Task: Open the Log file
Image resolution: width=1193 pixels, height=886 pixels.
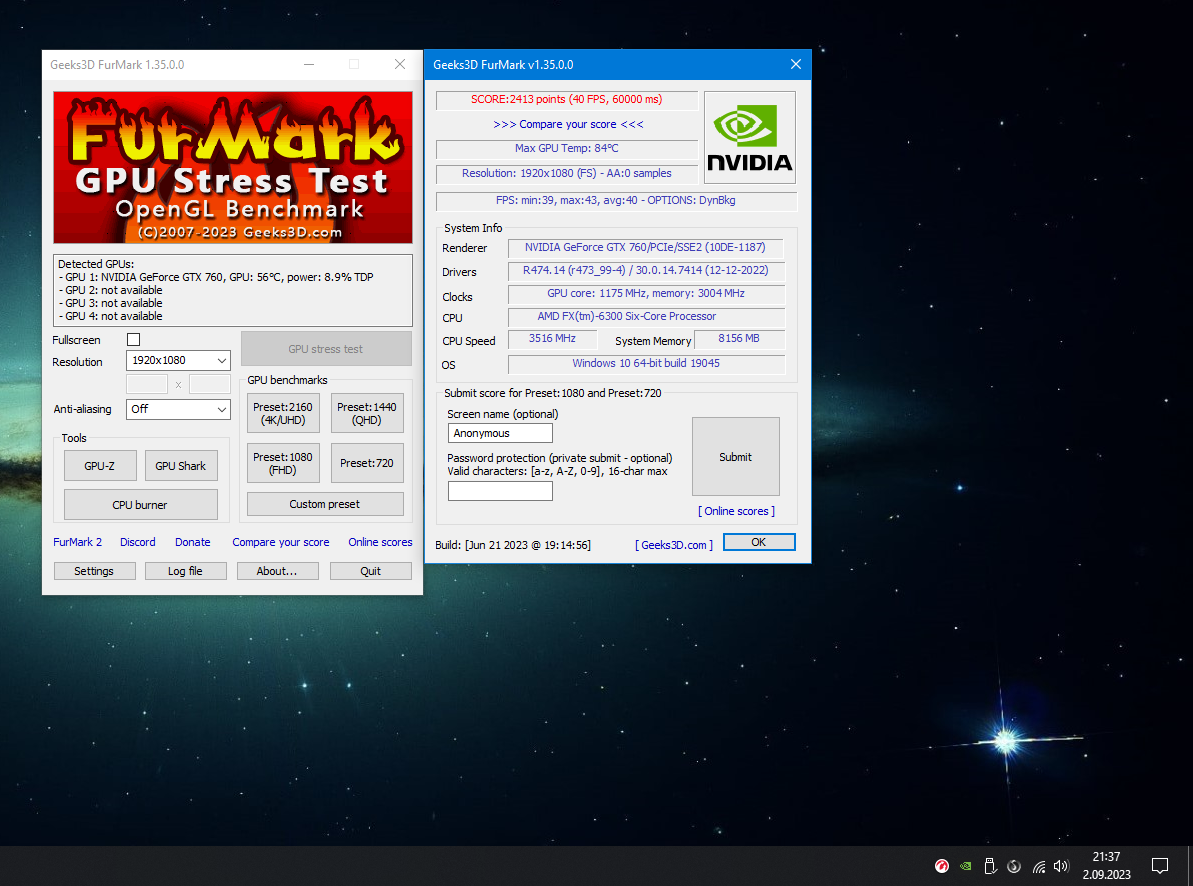Action: (186, 571)
